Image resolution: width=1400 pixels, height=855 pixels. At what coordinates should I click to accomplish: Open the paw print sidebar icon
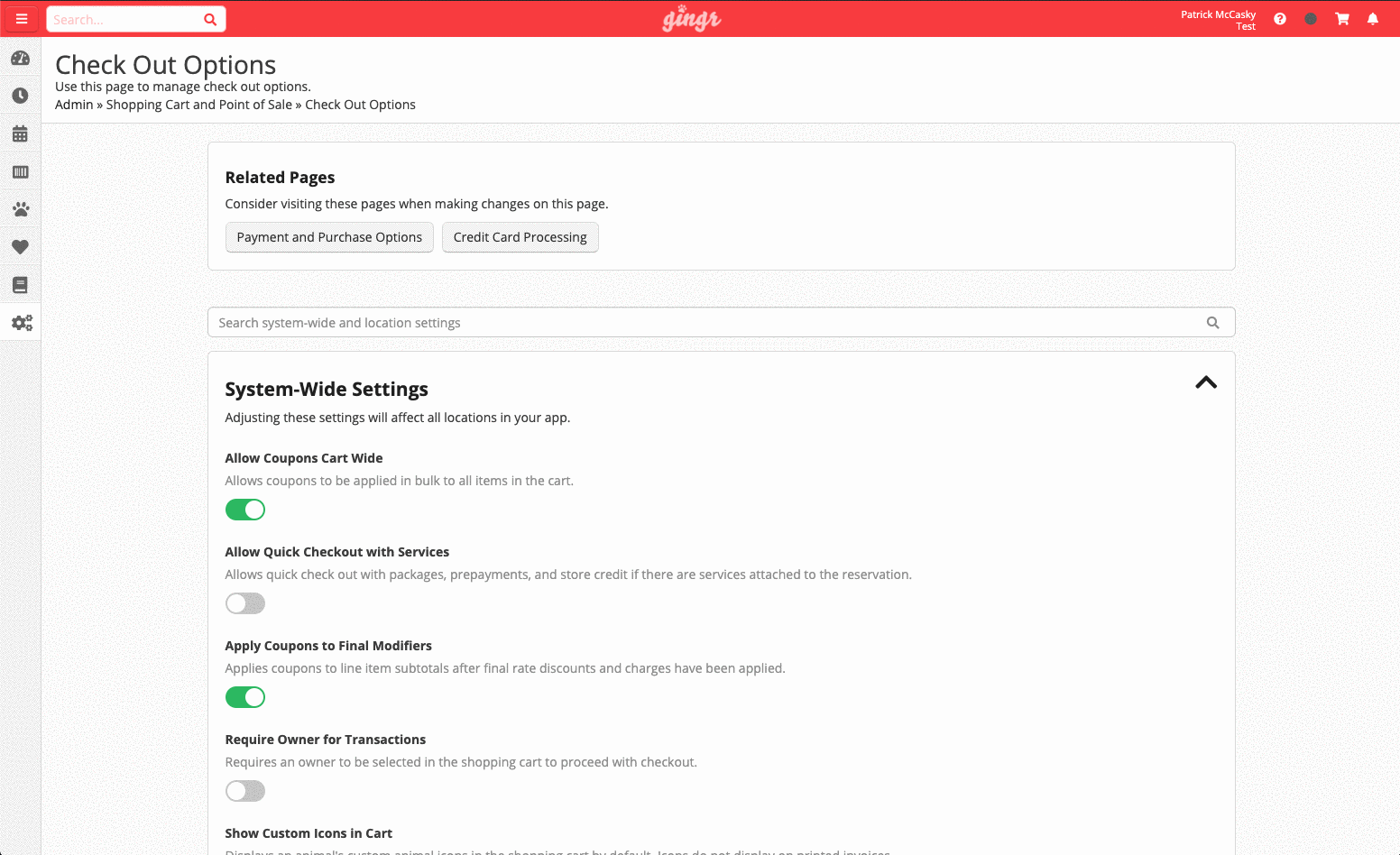click(21, 209)
